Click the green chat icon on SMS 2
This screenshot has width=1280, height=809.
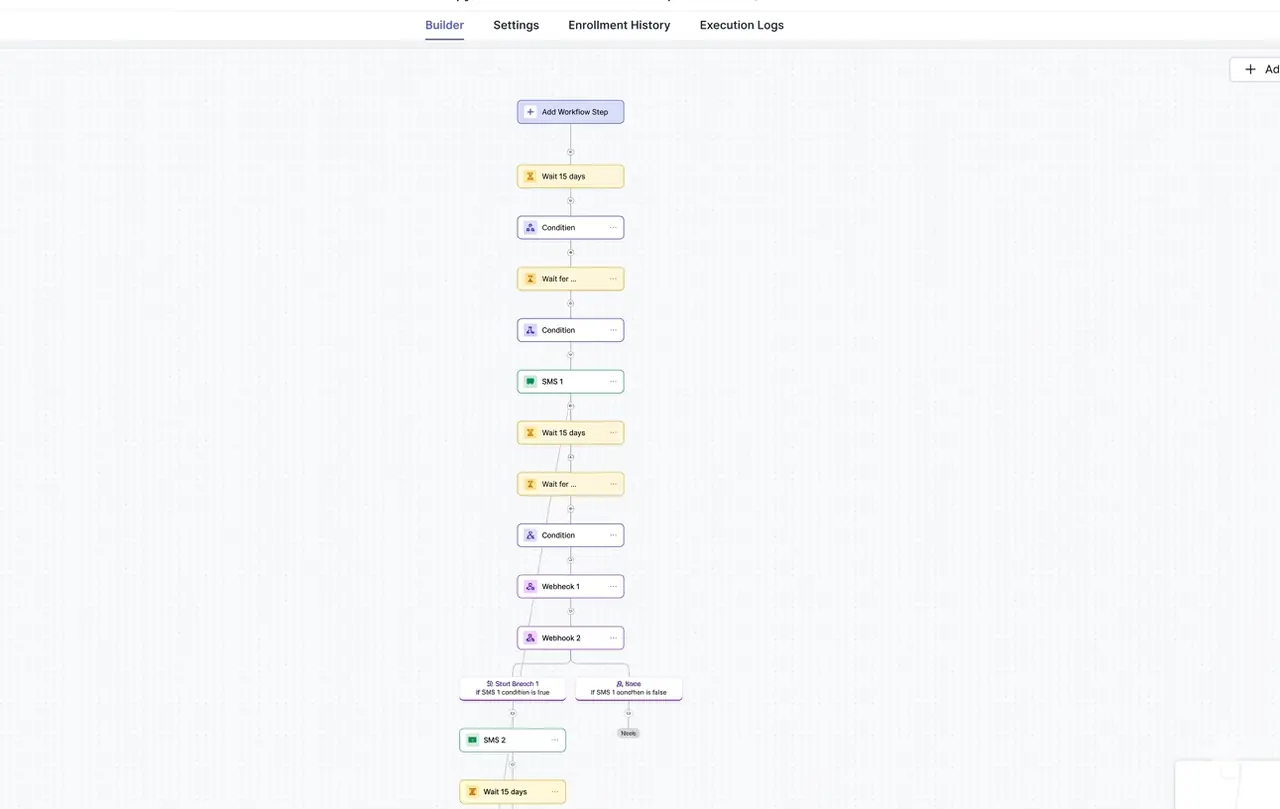[472, 740]
